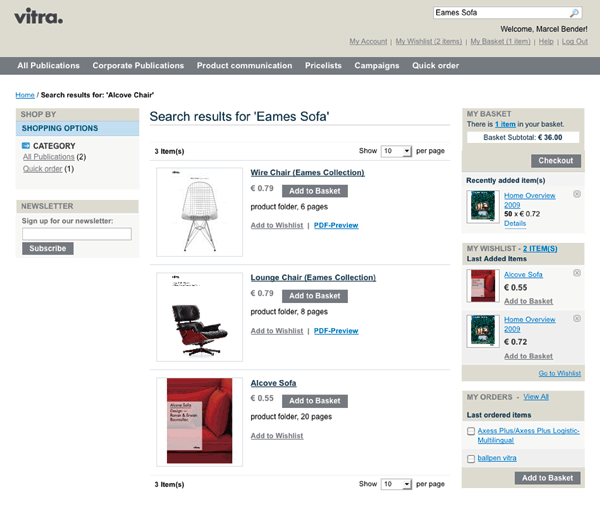Click the newsletter email input field
The height and width of the screenshot is (507, 600).
[x=77, y=234]
